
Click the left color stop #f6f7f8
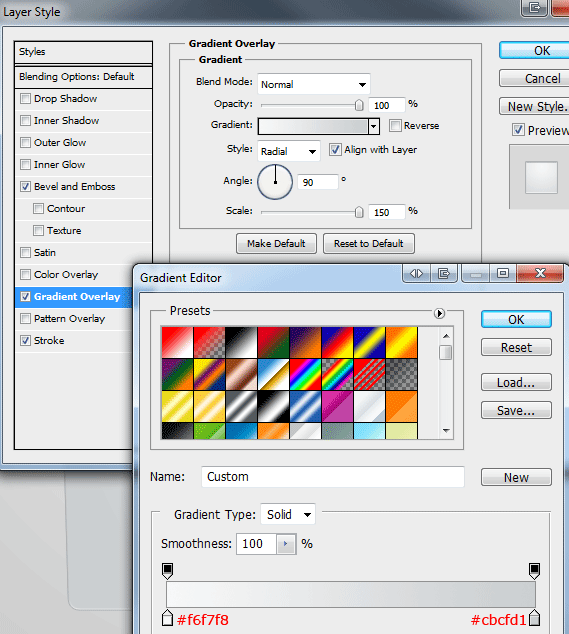167,617
